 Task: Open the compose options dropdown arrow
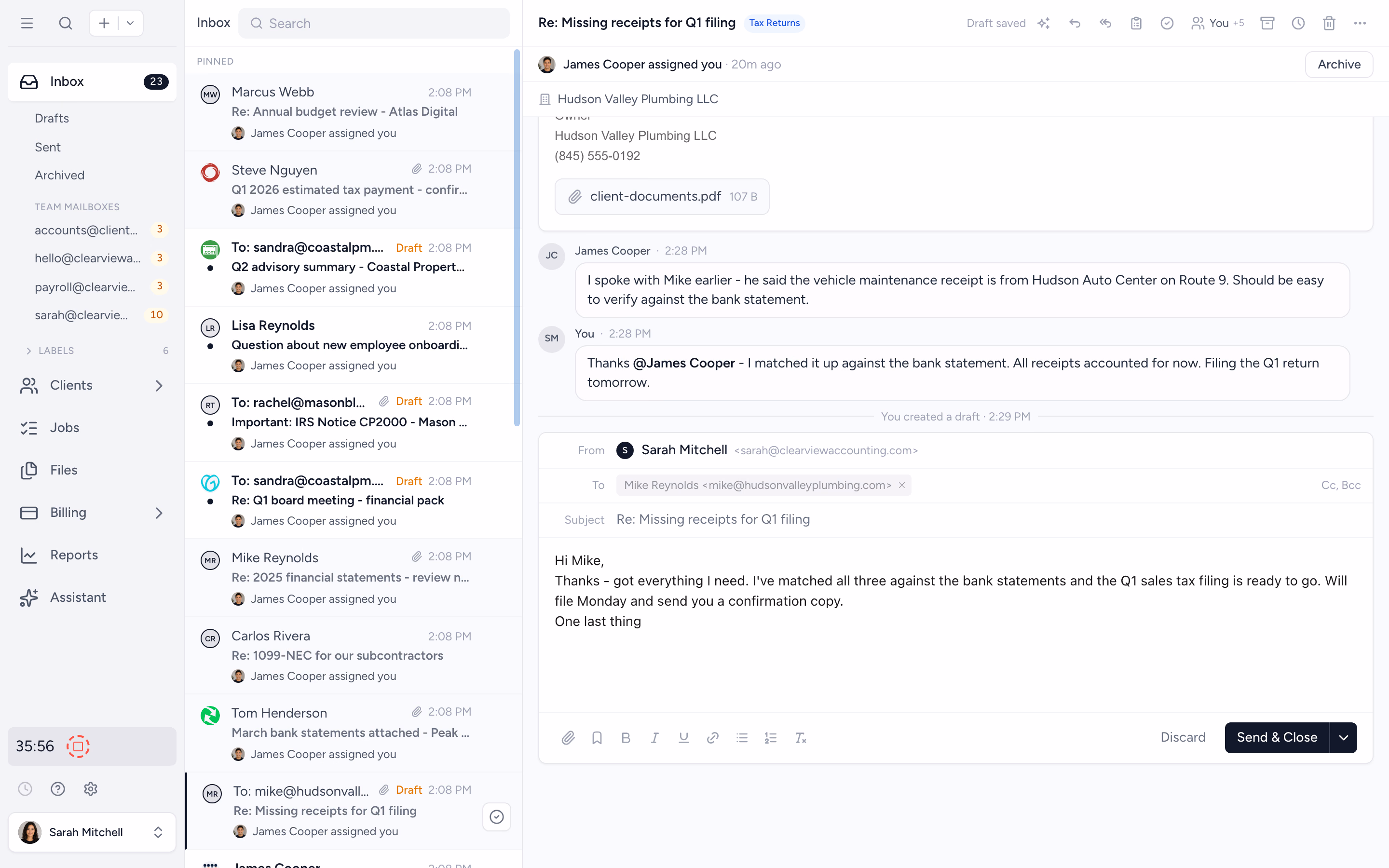tap(130, 23)
